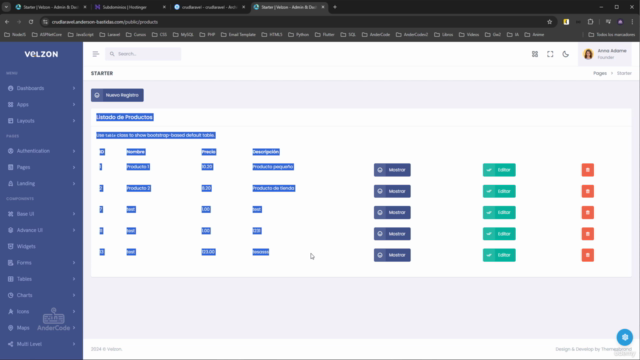Click the hamburger menu toggle icon
Image resolution: width=640 pixels, height=360 pixels.
pos(96,54)
